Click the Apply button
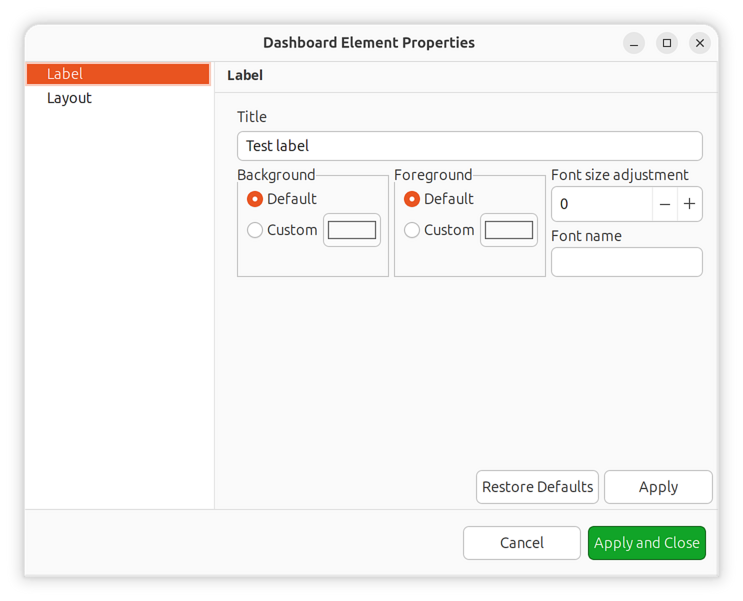743x601 pixels. [x=658, y=487]
